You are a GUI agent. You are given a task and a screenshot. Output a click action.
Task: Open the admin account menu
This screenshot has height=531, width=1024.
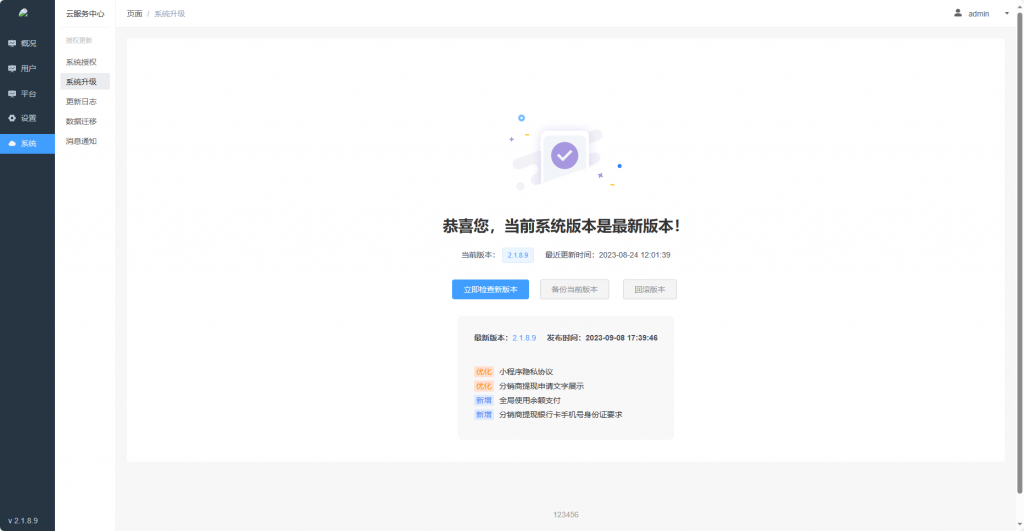978,14
